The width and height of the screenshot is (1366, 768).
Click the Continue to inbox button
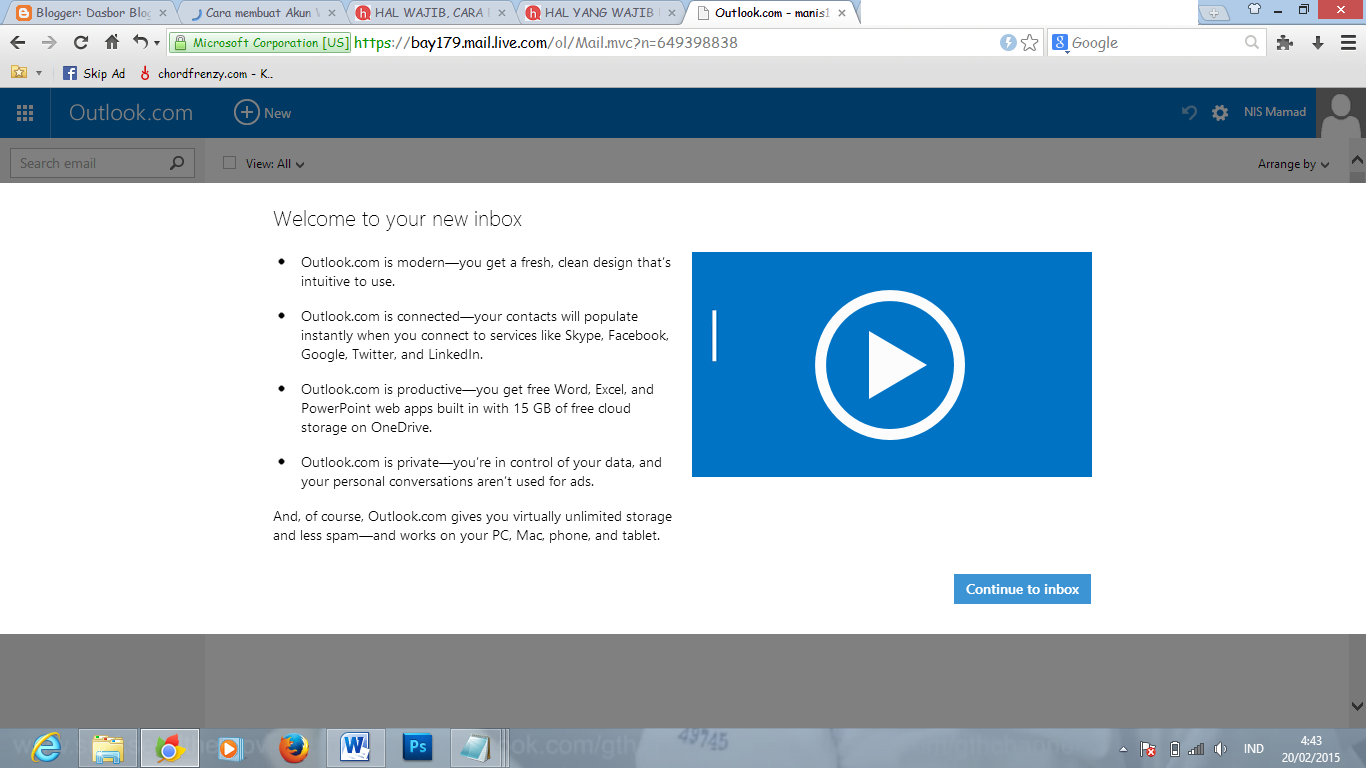1022,589
